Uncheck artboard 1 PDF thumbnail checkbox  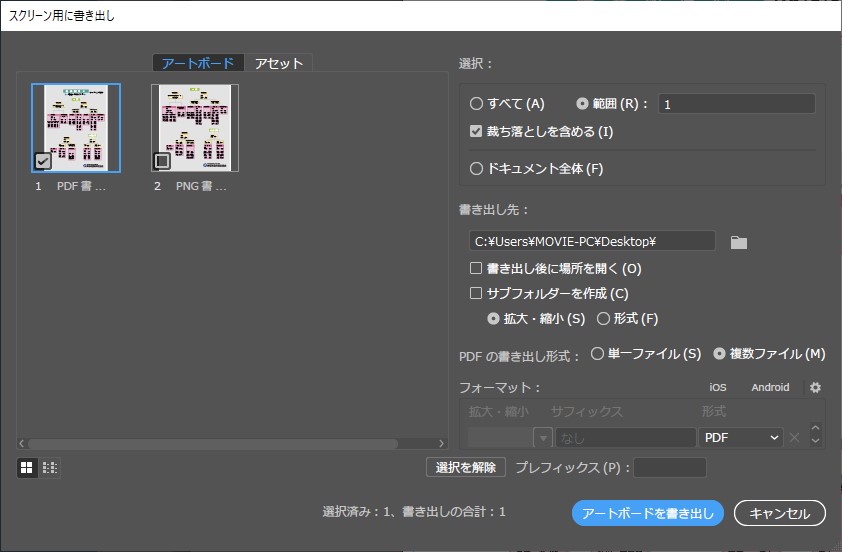point(42,160)
